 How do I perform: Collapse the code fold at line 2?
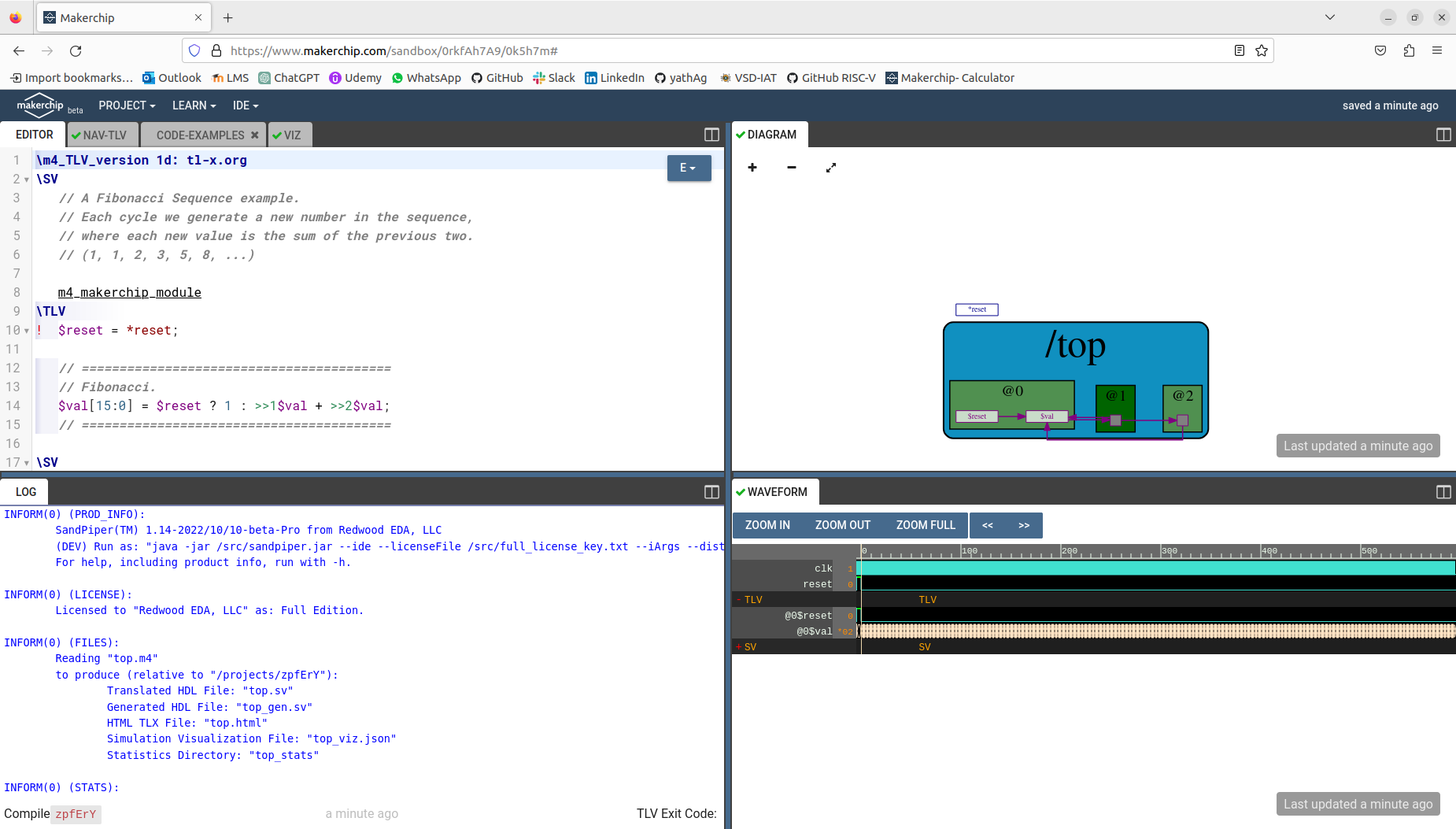click(27, 179)
